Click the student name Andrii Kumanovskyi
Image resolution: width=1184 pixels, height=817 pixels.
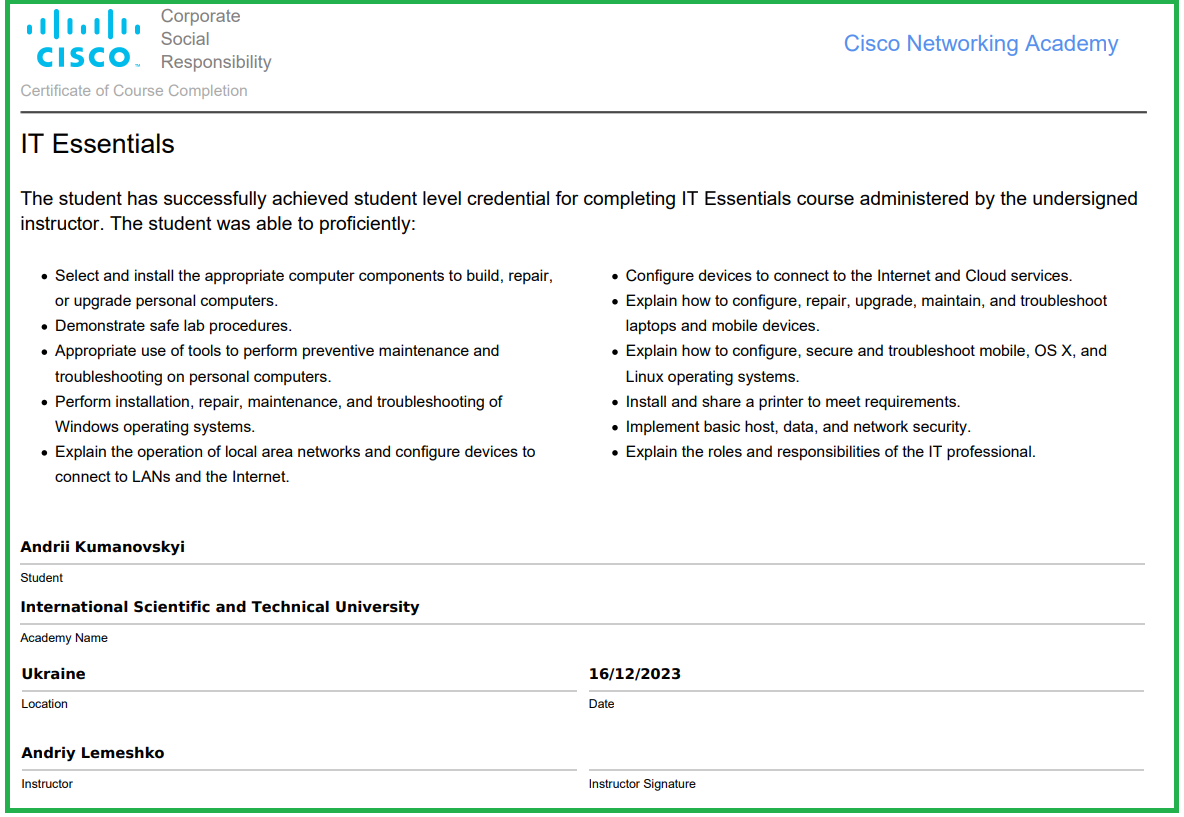pos(103,547)
